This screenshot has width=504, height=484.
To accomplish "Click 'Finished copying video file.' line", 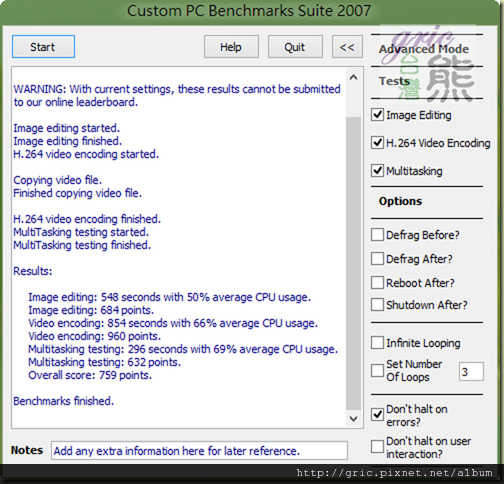I will pyautogui.click(x=78, y=193).
